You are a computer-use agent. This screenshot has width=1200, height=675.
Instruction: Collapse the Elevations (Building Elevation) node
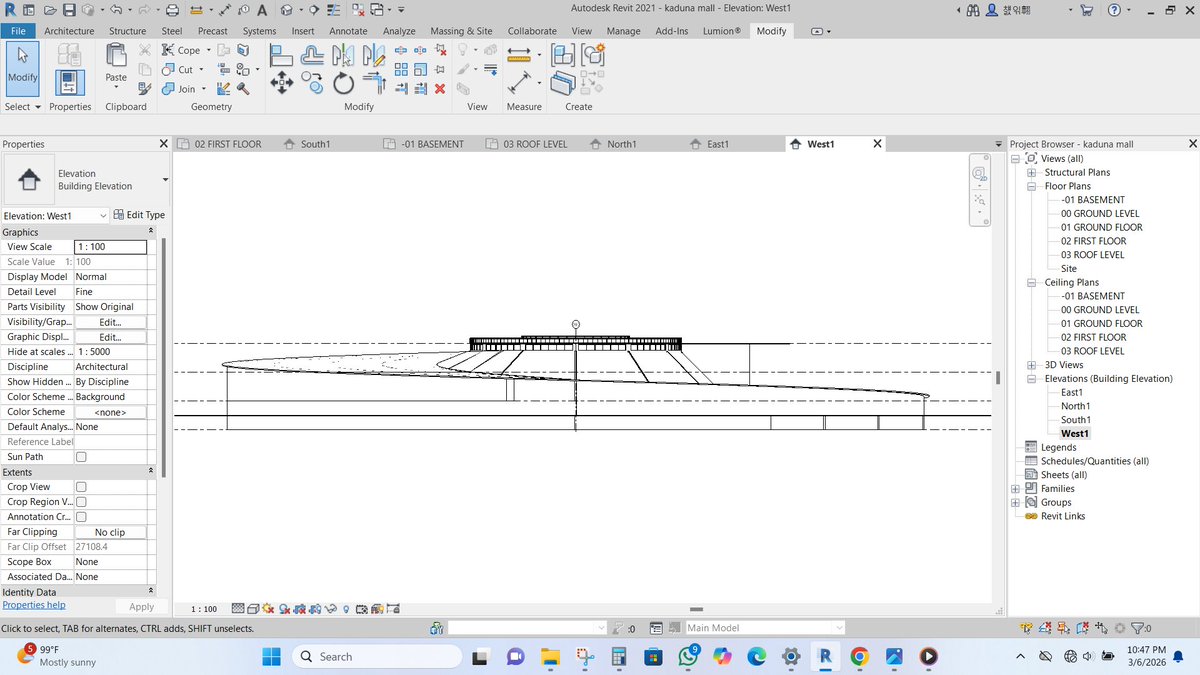pos(1031,379)
